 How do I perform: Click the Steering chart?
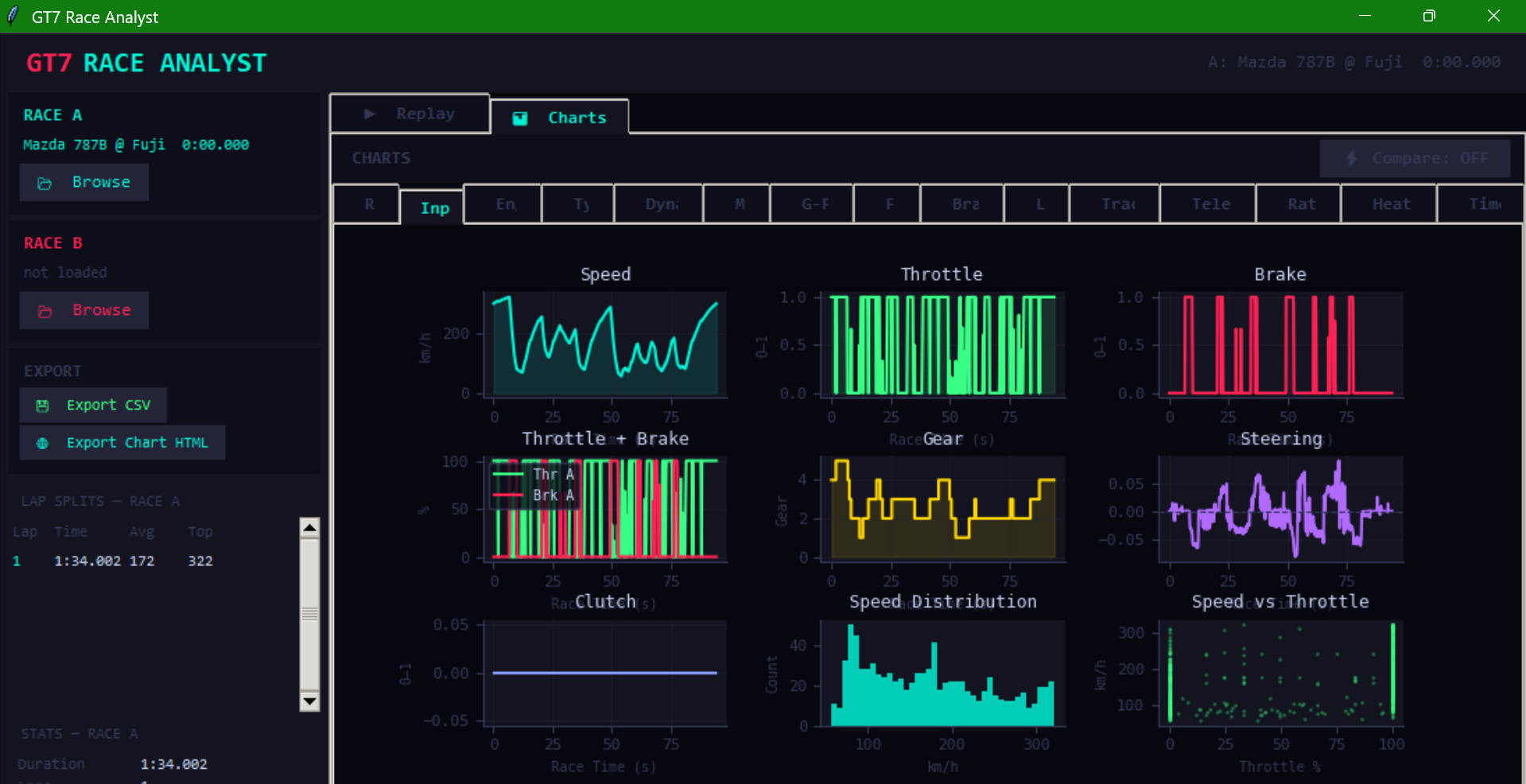pyautogui.click(x=1280, y=509)
